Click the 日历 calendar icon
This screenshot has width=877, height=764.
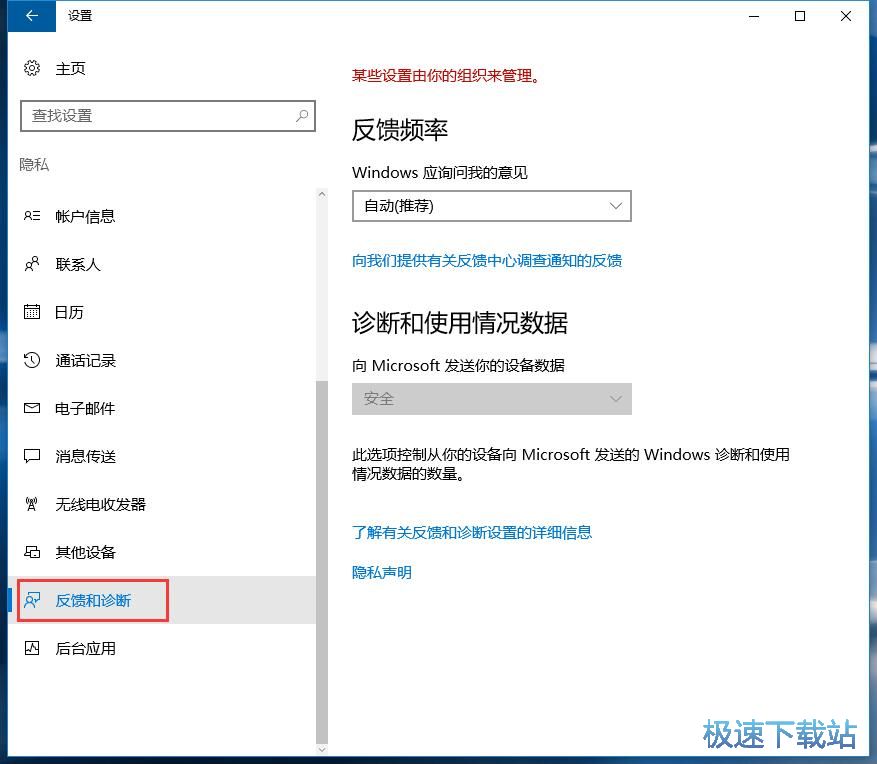pyautogui.click(x=32, y=312)
